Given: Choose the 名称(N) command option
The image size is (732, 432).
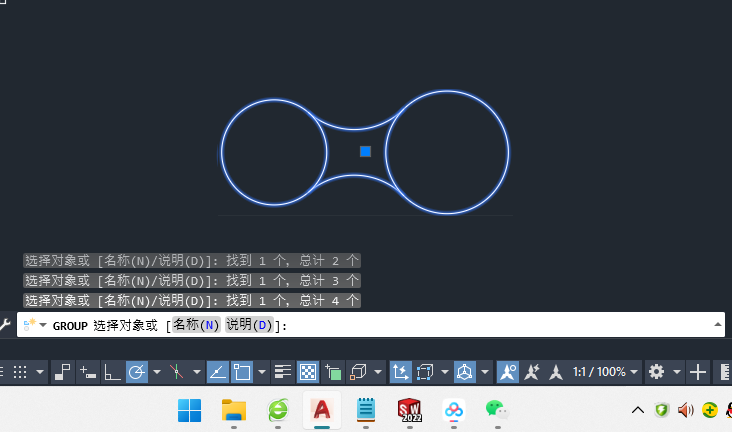Looking at the screenshot, I should point(195,325).
